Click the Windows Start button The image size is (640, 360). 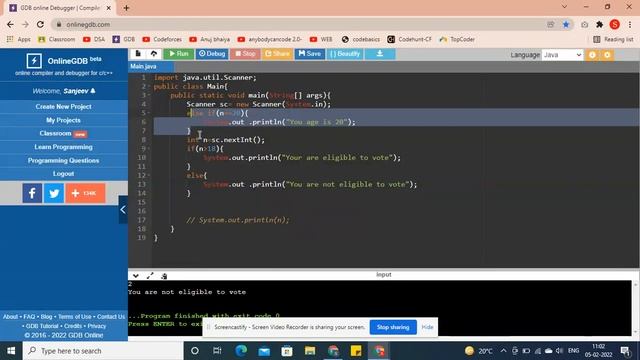11,351
